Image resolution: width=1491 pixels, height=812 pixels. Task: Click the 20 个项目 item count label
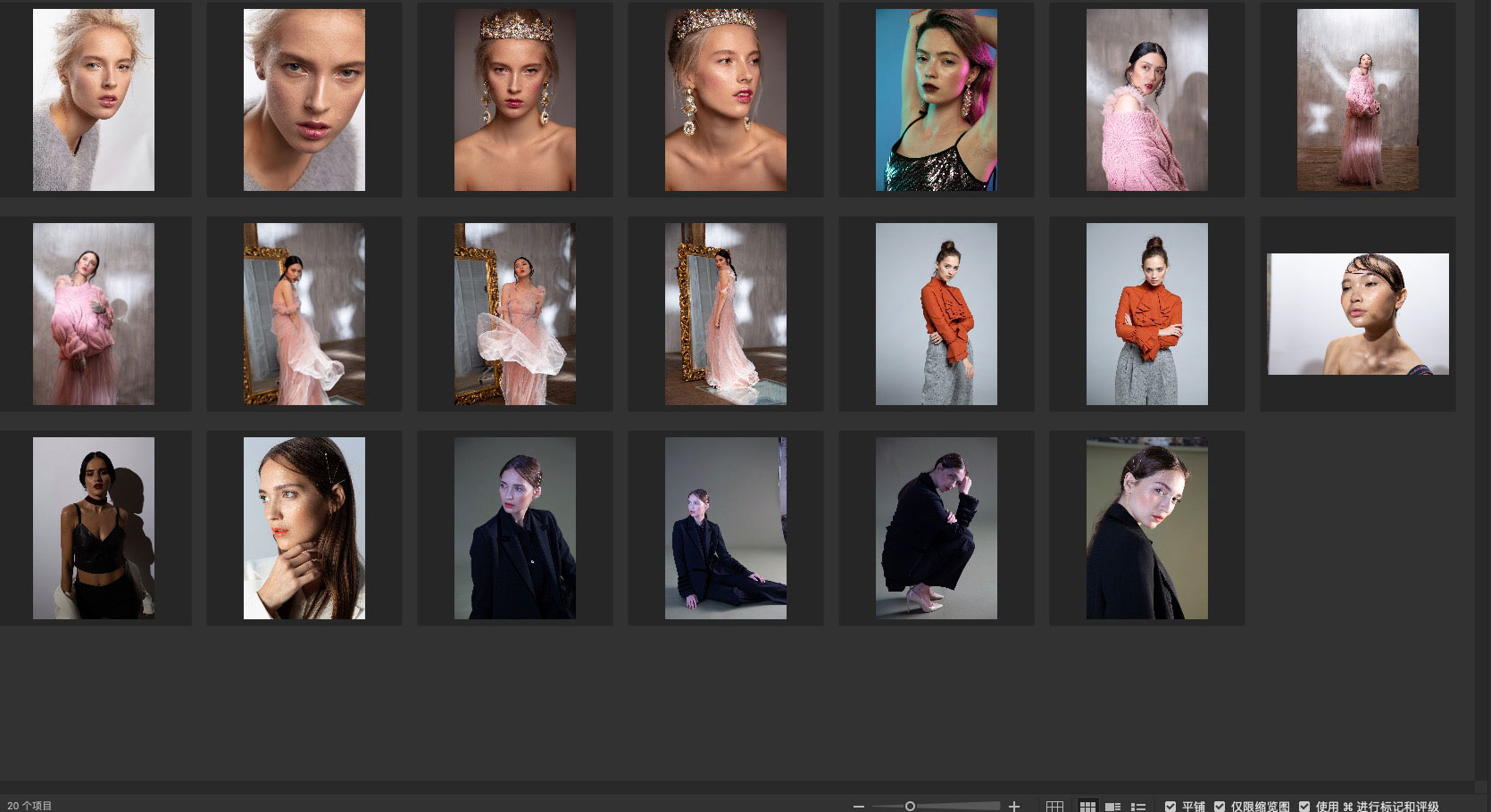click(30, 806)
